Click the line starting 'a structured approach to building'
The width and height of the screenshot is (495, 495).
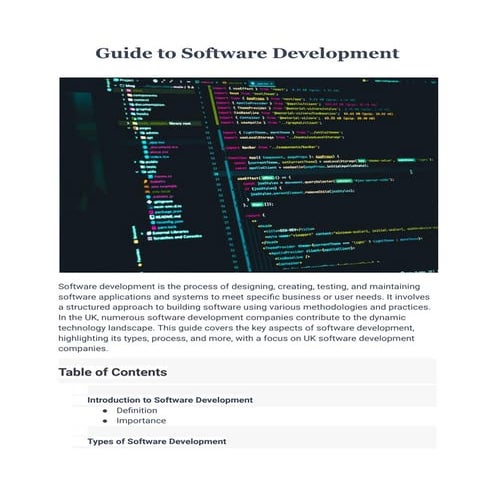pos(244,307)
